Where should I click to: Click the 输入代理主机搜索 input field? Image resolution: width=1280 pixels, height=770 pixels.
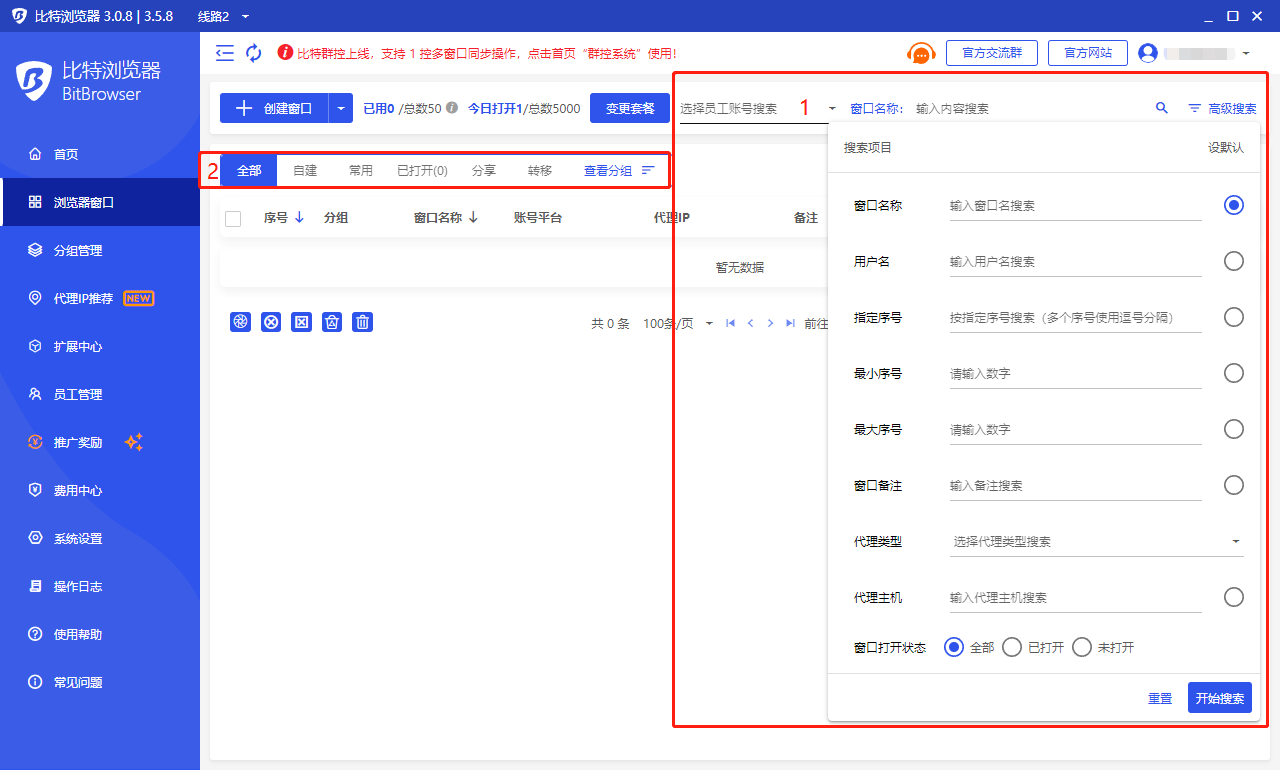[1076, 598]
